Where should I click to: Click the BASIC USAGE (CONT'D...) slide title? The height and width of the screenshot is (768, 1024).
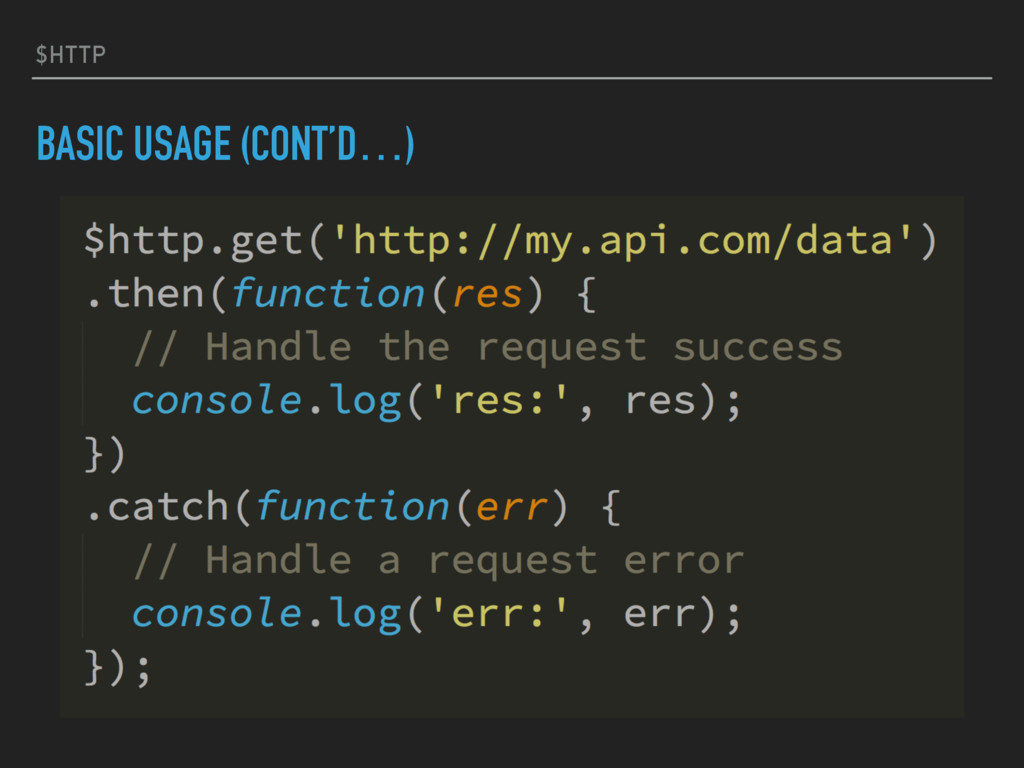[x=226, y=144]
